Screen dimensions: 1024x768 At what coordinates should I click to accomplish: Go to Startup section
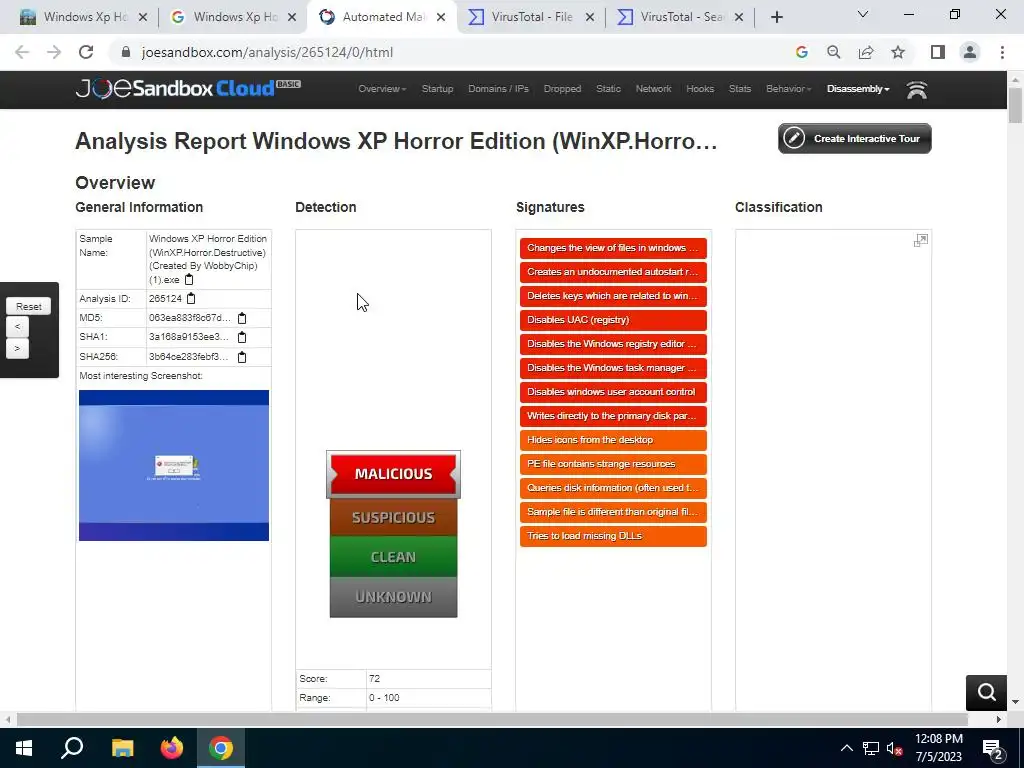[x=438, y=89]
